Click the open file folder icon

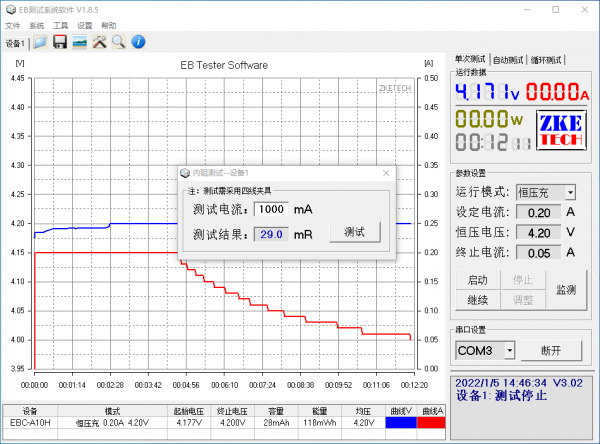40,42
